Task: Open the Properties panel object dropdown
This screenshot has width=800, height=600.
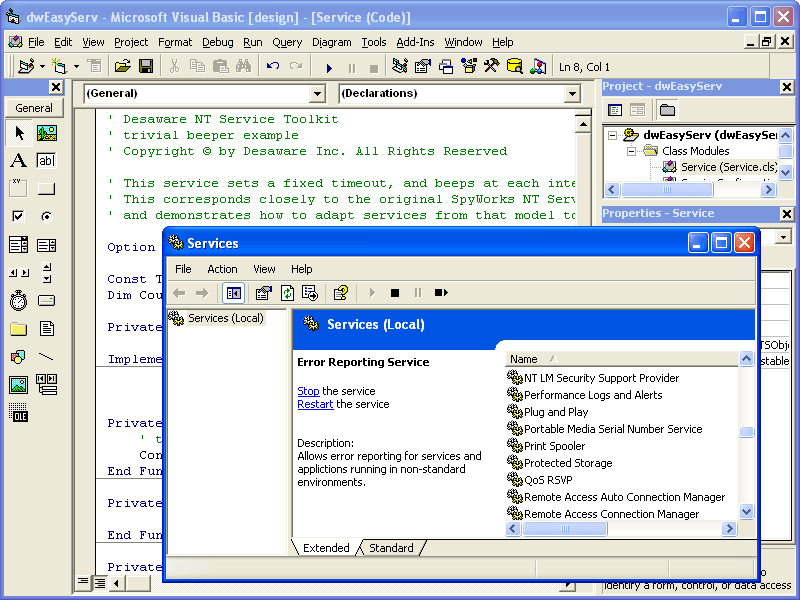Action: (783, 237)
